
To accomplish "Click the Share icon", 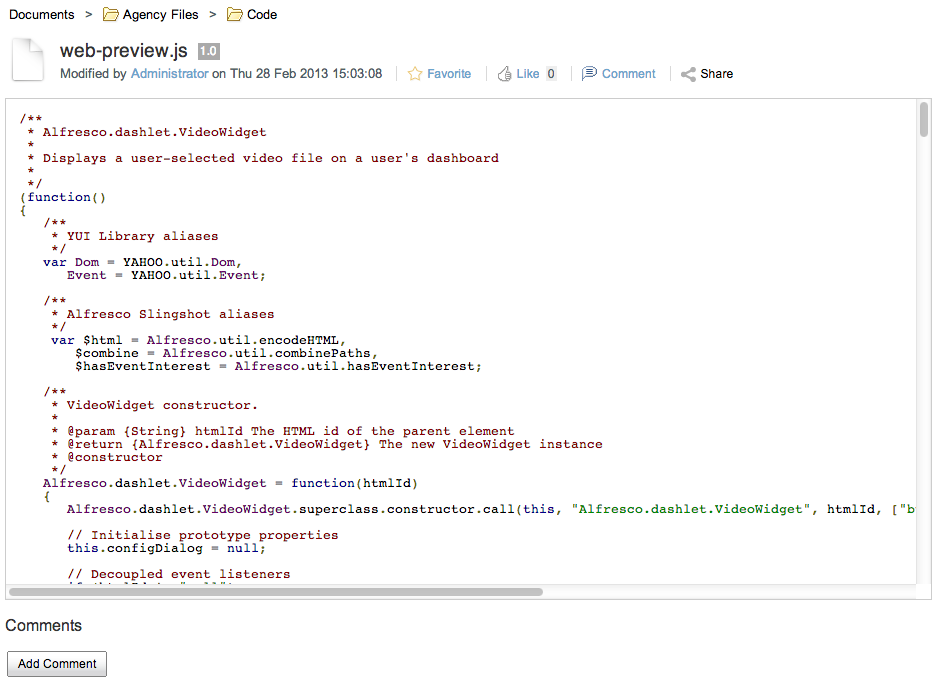I will 688,74.
